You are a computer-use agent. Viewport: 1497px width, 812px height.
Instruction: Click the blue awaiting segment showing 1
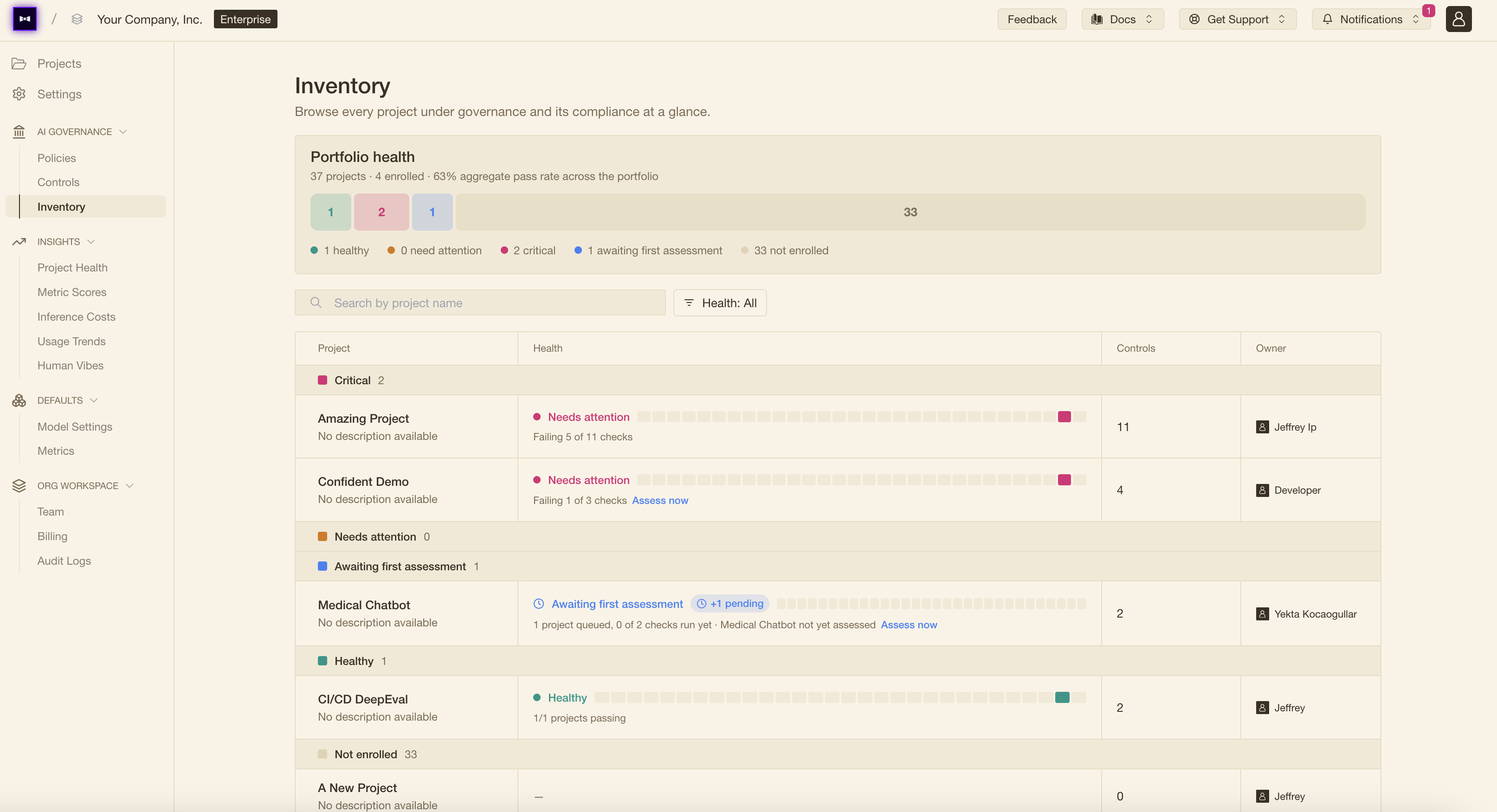(432, 212)
